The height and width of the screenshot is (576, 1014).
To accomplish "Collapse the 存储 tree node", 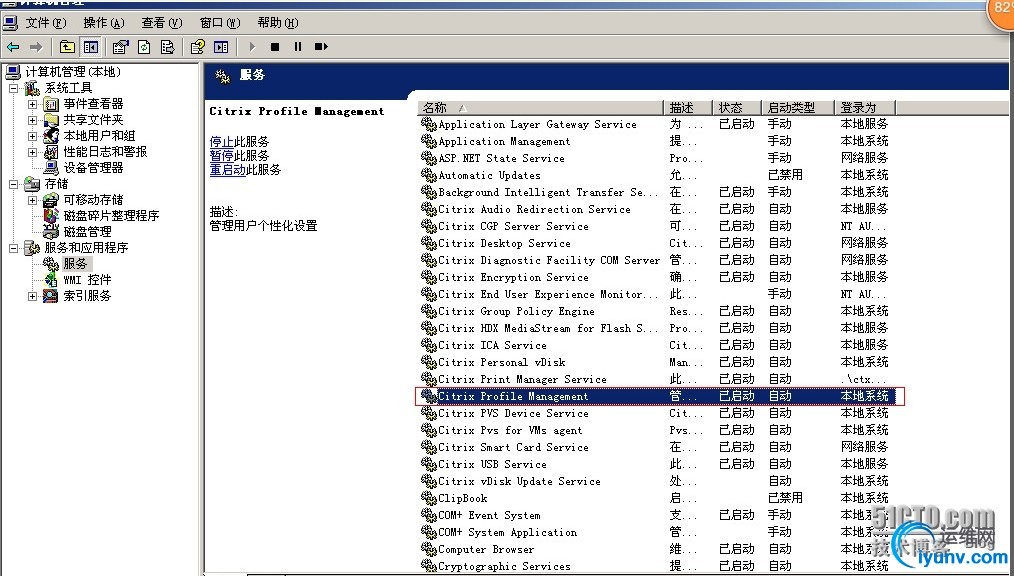I will (14, 184).
